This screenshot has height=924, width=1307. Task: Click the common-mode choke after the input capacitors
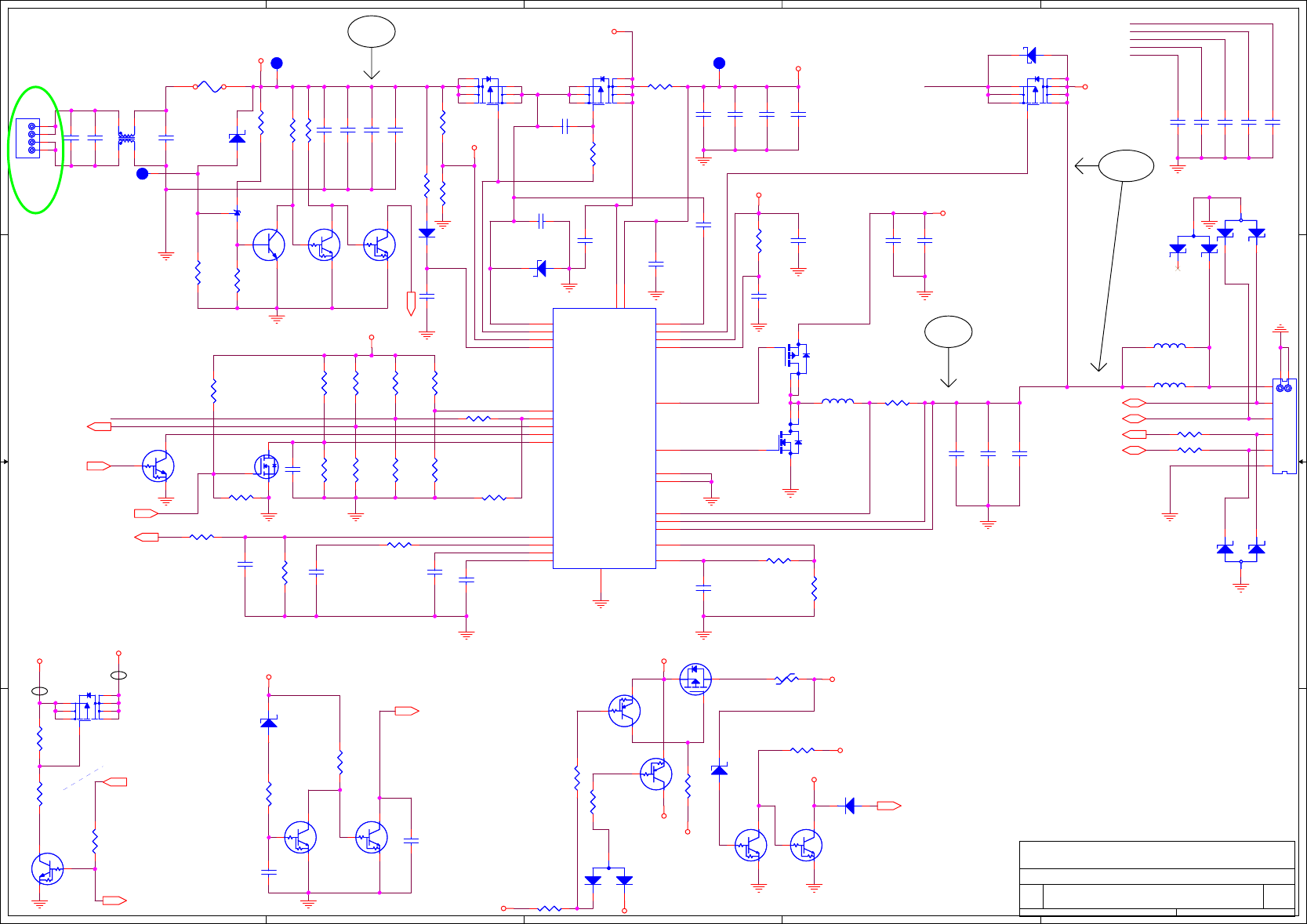pos(126,139)
